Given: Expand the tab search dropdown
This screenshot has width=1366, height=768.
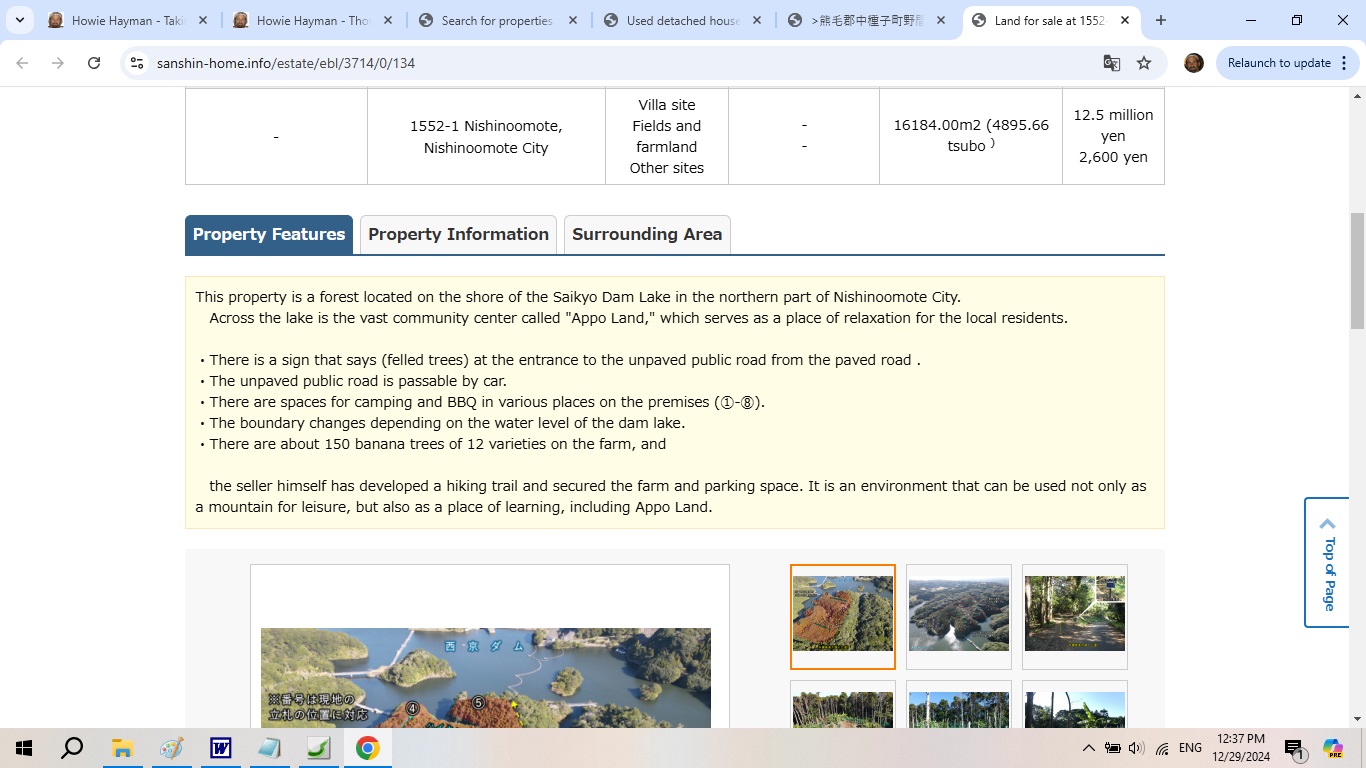Looking at the screenshot, I should (20, 20).
